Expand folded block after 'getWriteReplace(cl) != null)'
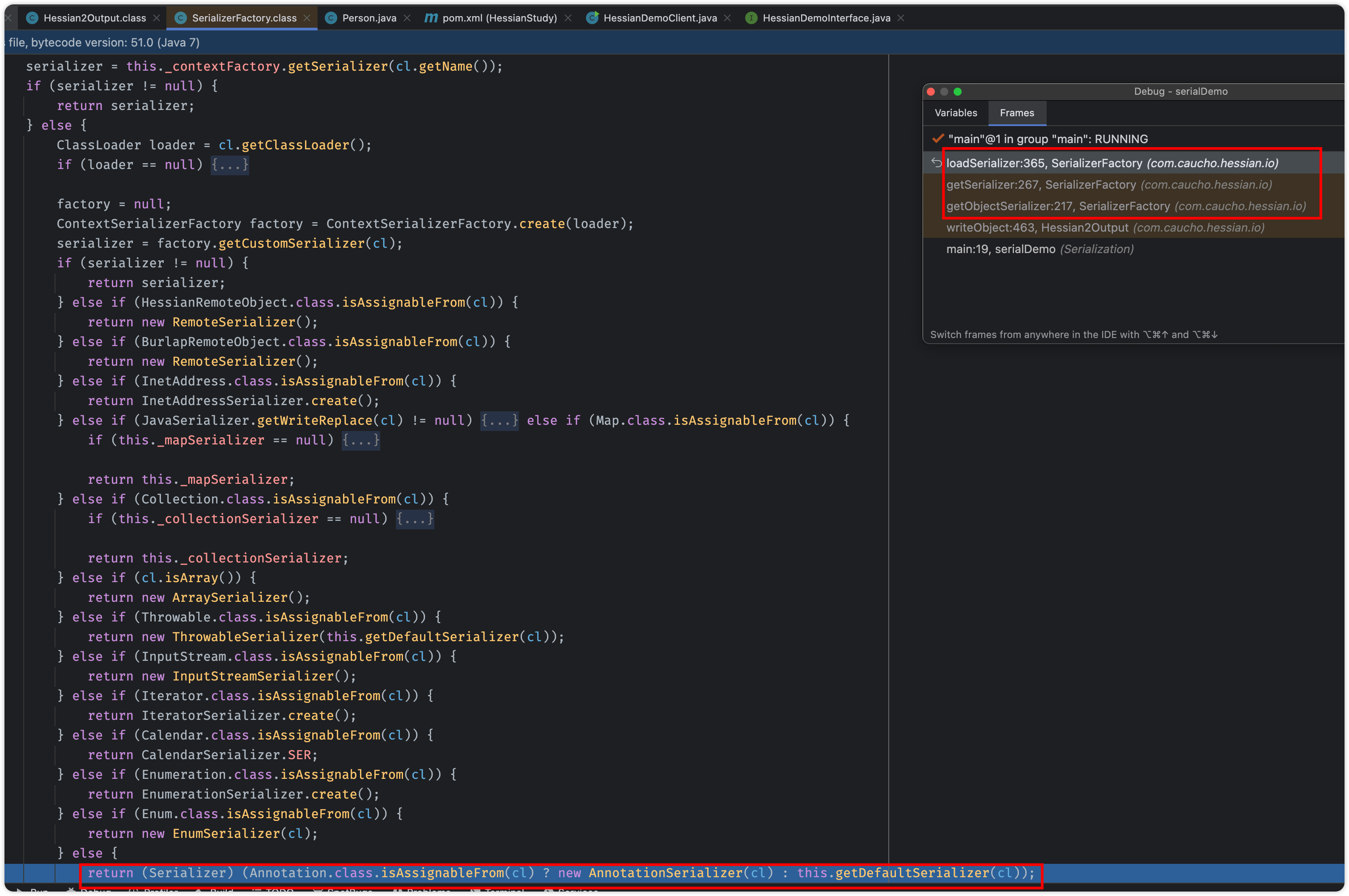This screenshot has height=896, width=1349. [x=500, y=421]
